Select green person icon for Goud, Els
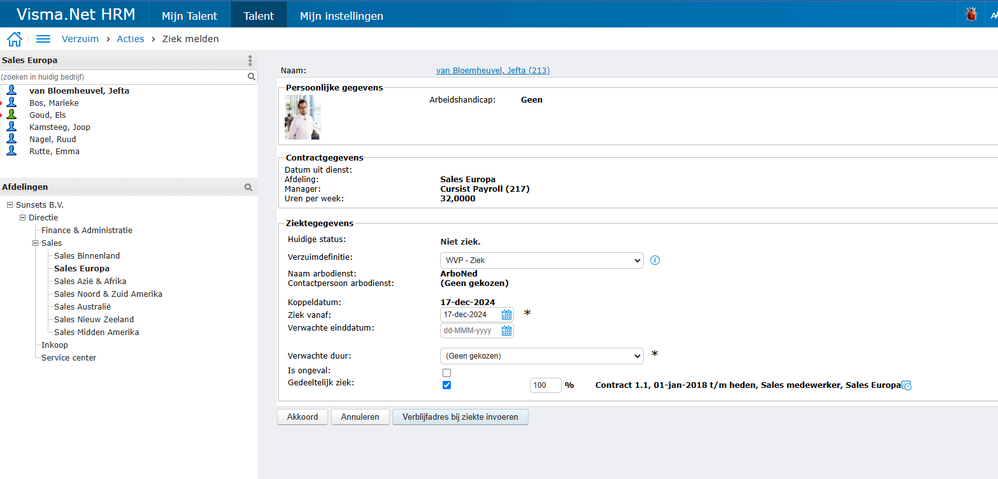998x479 pixels. coord(11,115)
